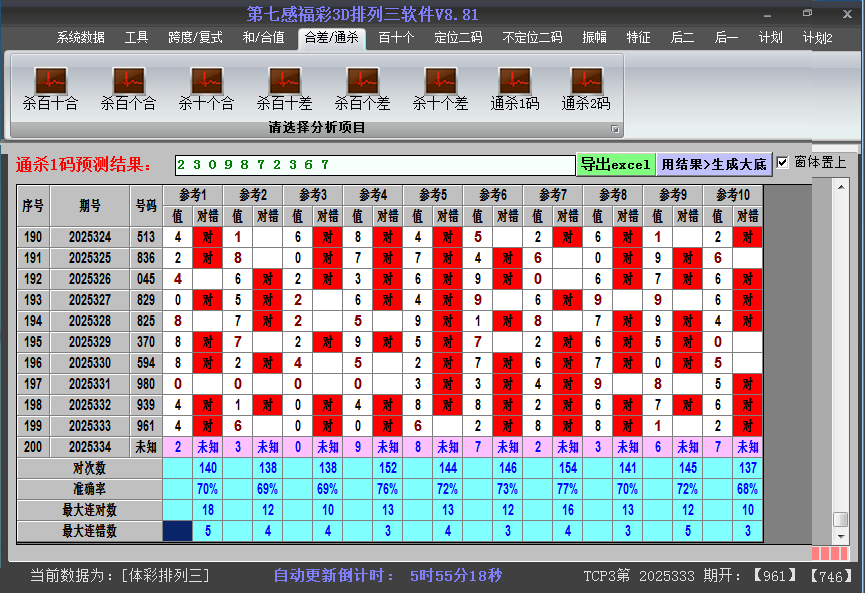Click the 参考5 column header
The height and width of the screenshot is (593, 865).
point(433,194)
